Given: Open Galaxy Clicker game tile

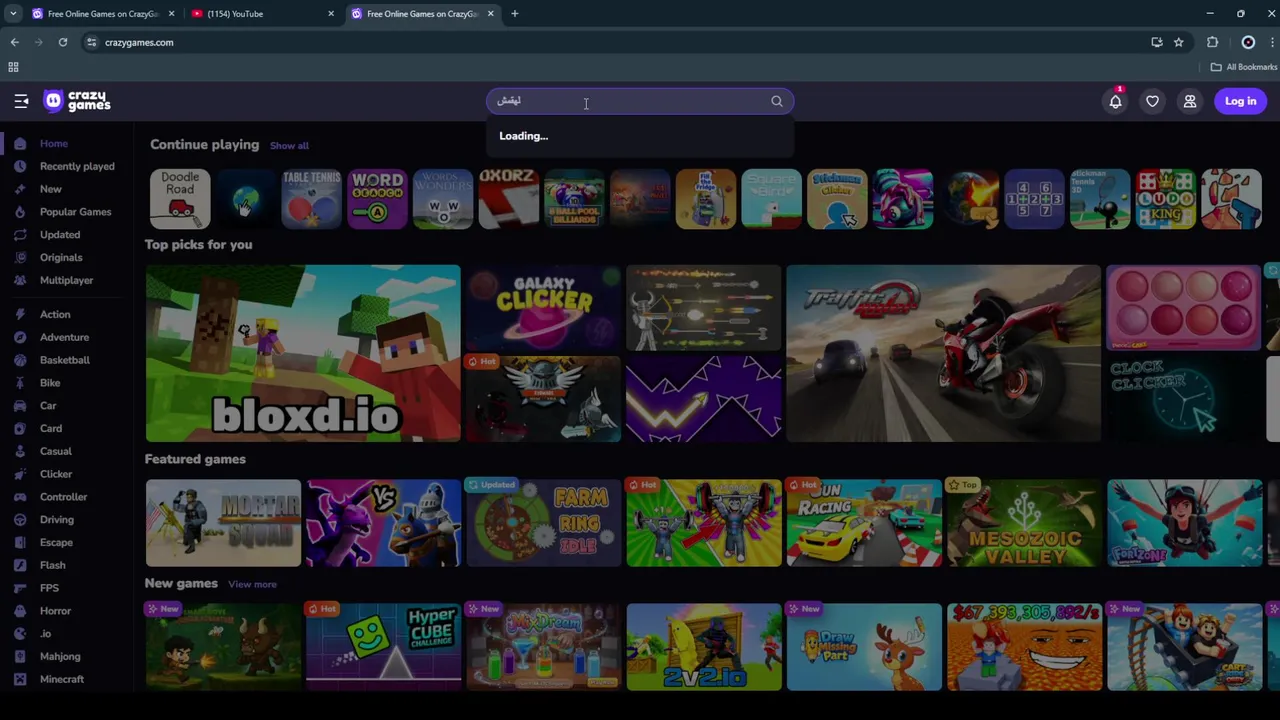Looking at the screenshot, I should coord(543,308).
